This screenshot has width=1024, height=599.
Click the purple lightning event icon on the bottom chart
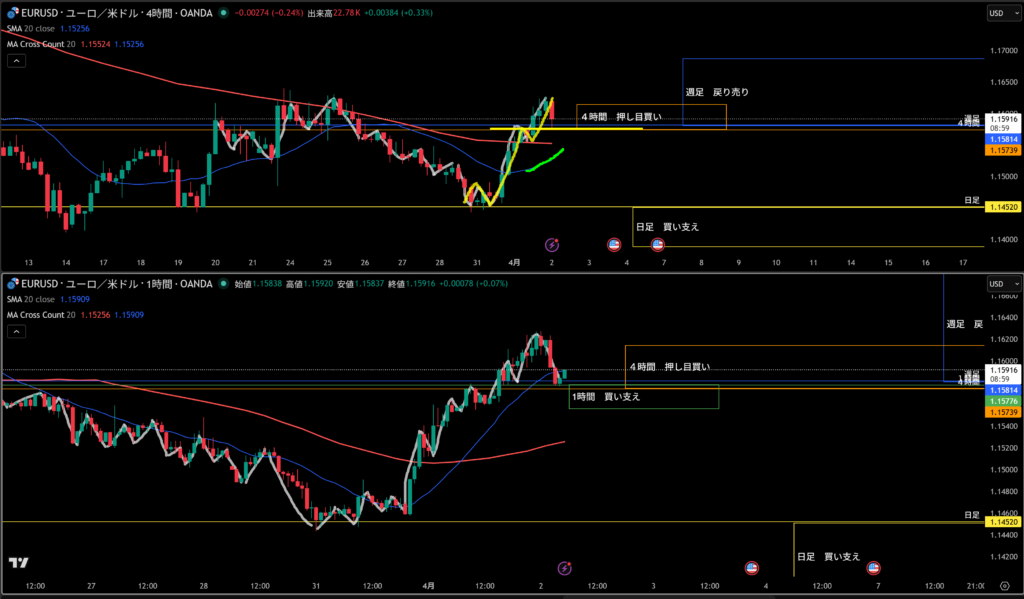click(564, 567)
